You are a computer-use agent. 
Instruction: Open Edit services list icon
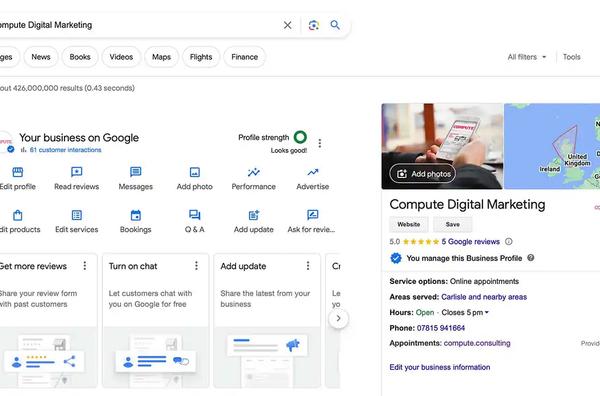77,215
